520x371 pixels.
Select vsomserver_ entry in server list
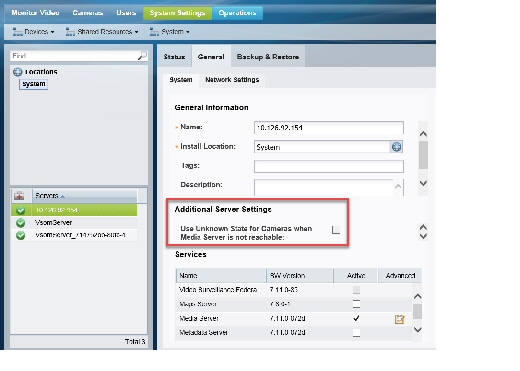tap(74, 235)
